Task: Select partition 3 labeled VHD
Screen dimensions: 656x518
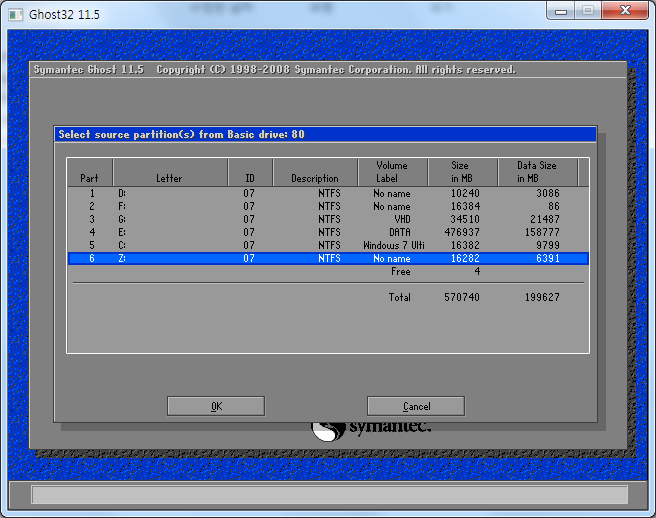Action: point(328,219)
